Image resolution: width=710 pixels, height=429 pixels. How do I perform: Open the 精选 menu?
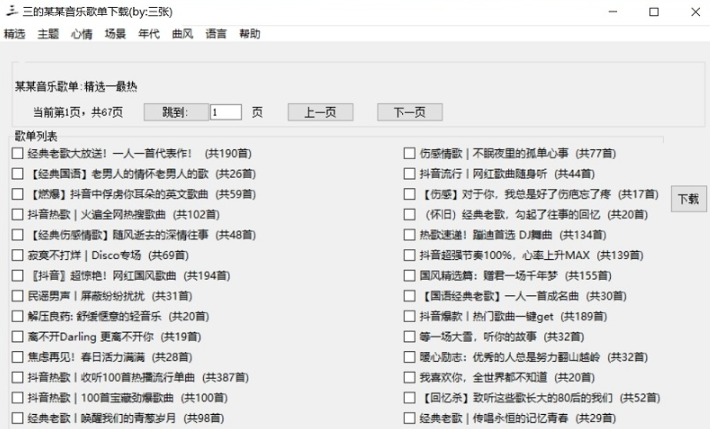pos(14,34)
